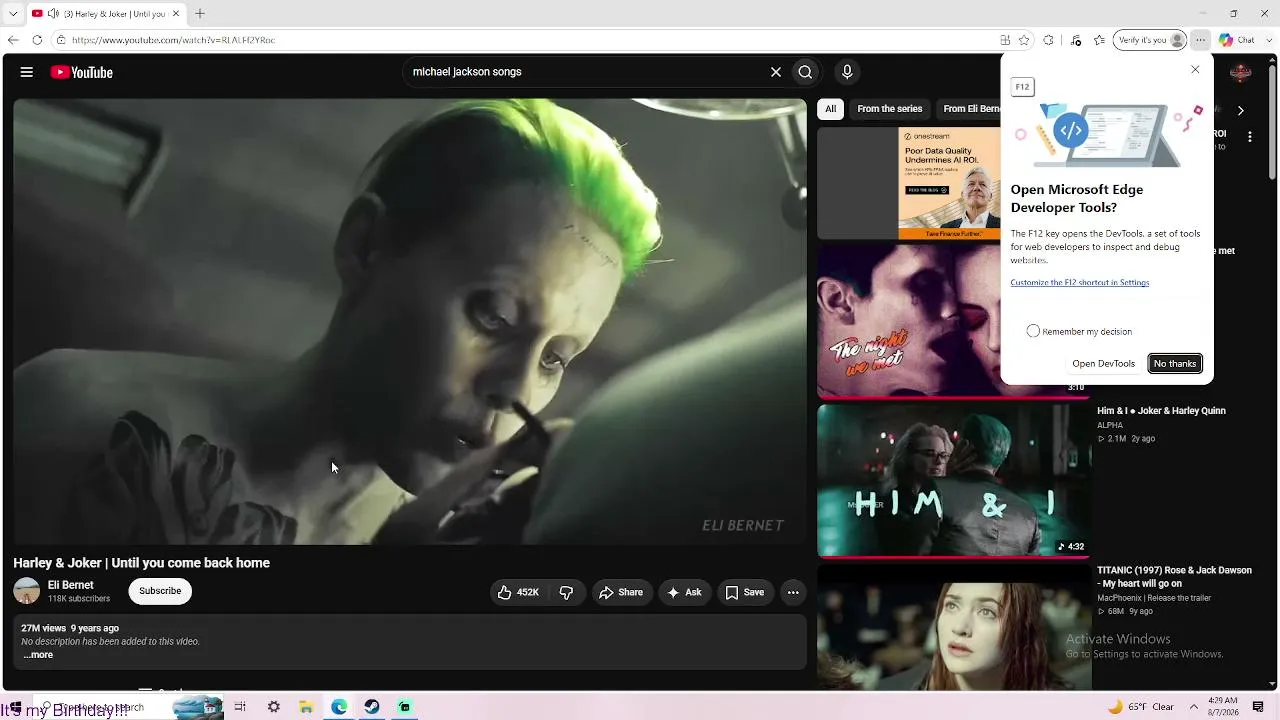Open options menu for the sidebar ad
Viewport: 1280px width, 720px height.
tap(1249, 137)
